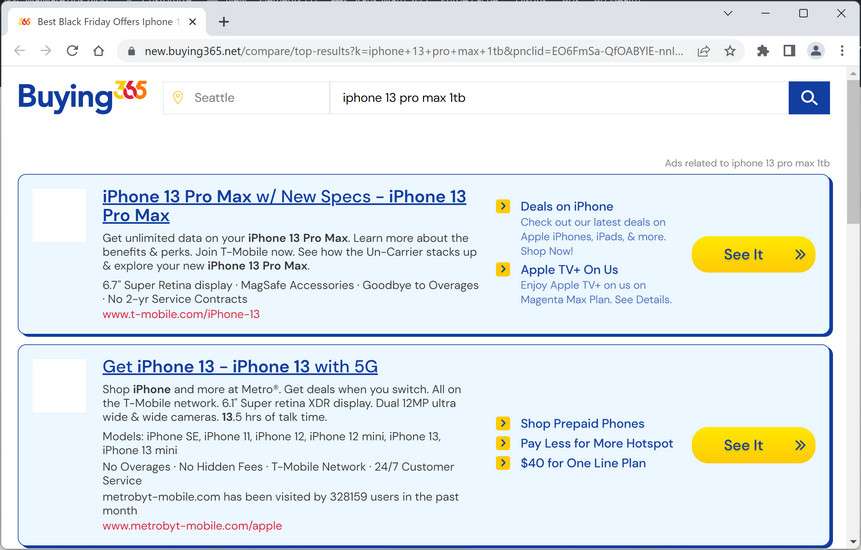The width and height of the screenshot is (861, 550).
Task: Open the browser home page
Action: [98, 51]
